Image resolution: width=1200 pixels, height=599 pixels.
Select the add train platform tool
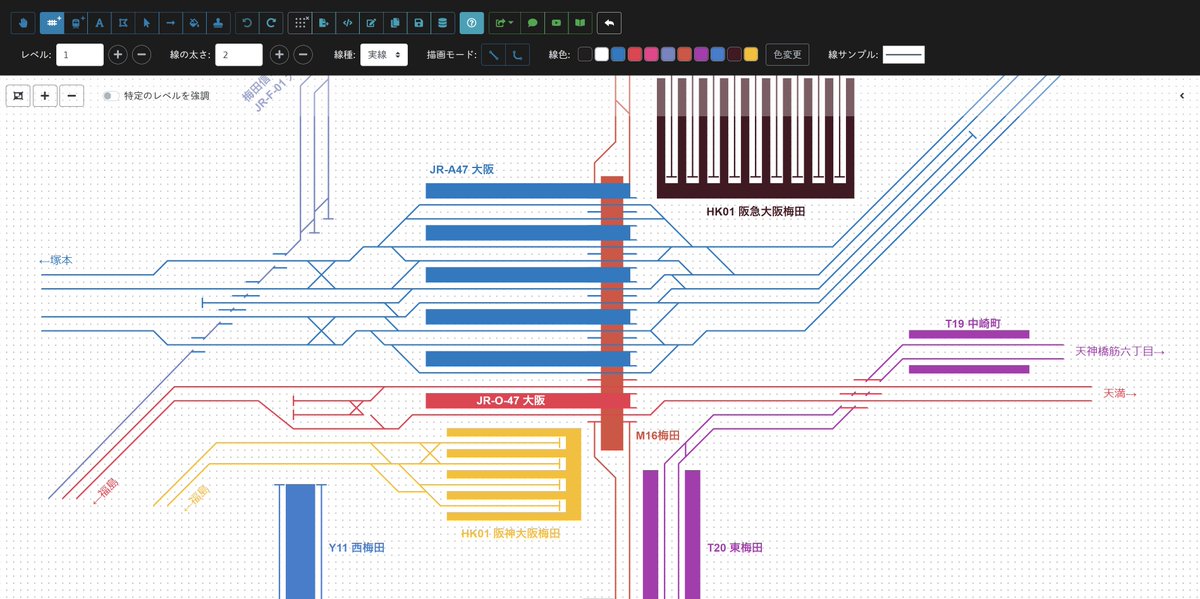pyautogui.click(x=76, y=22)
